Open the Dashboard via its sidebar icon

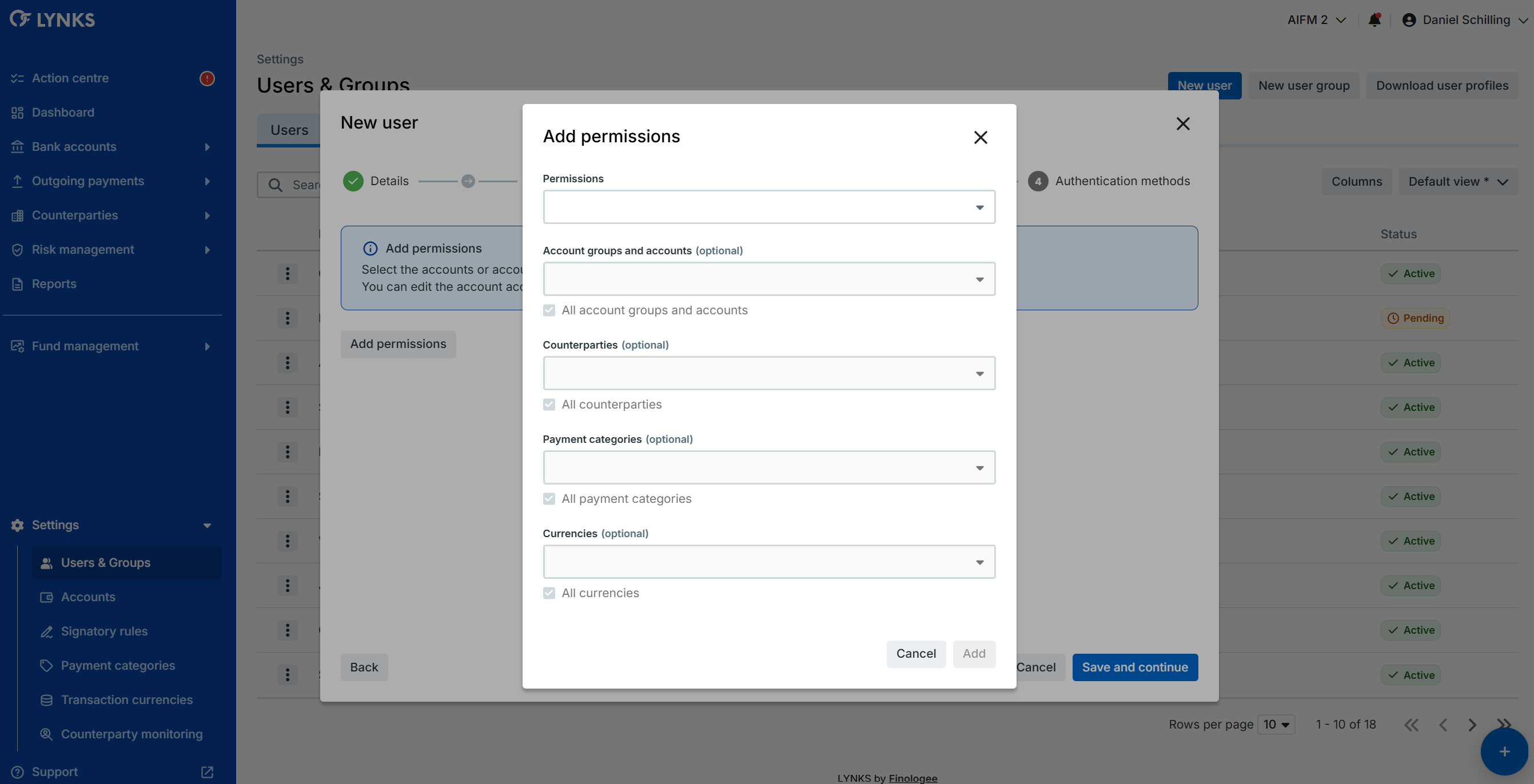(x=17, y=113)
